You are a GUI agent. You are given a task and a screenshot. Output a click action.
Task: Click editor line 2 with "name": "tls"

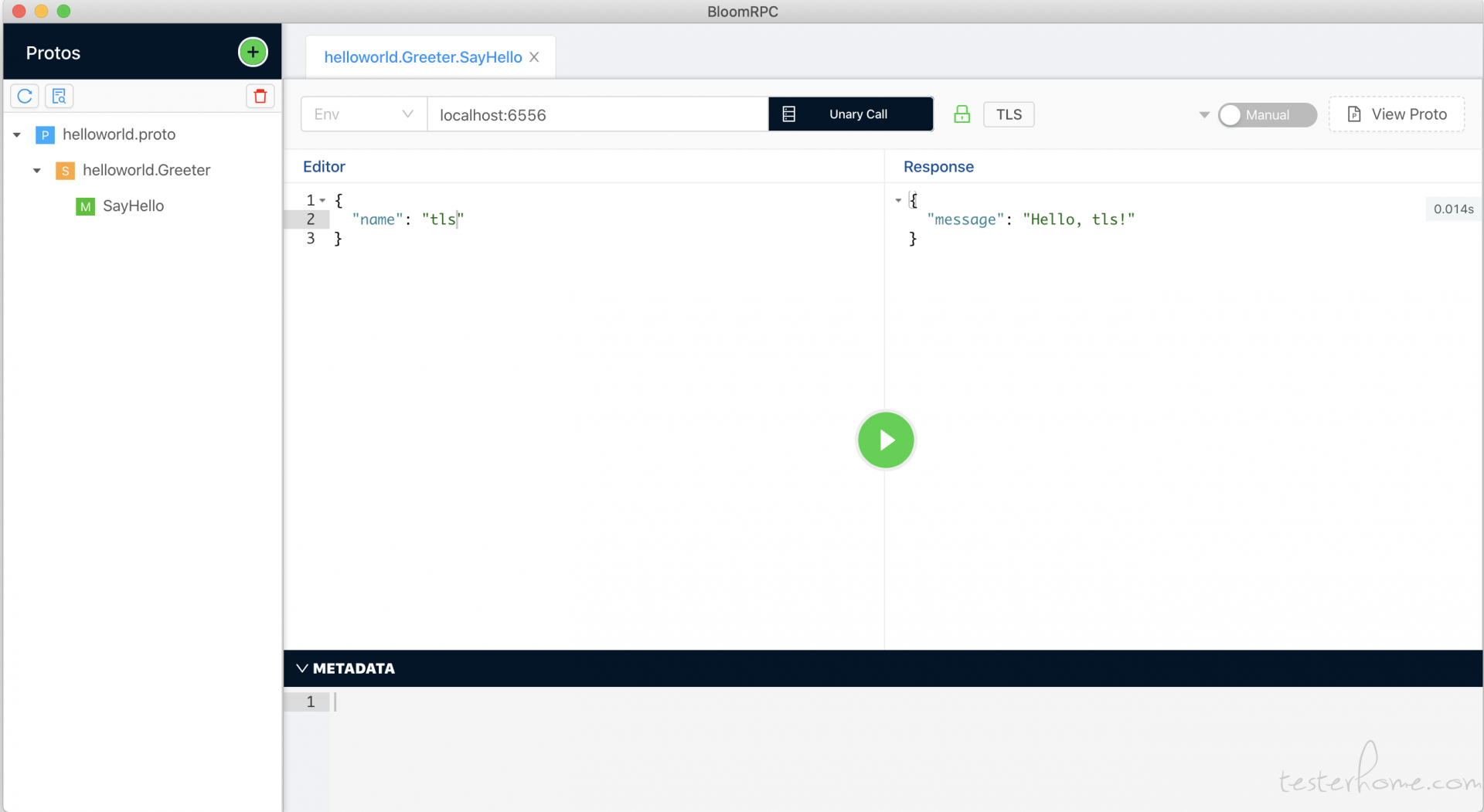407,220
